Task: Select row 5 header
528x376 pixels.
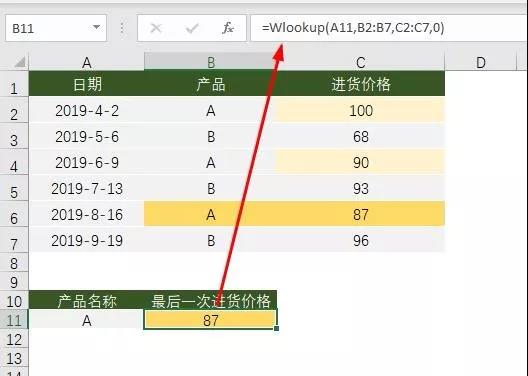Action: tap(14, 188)
